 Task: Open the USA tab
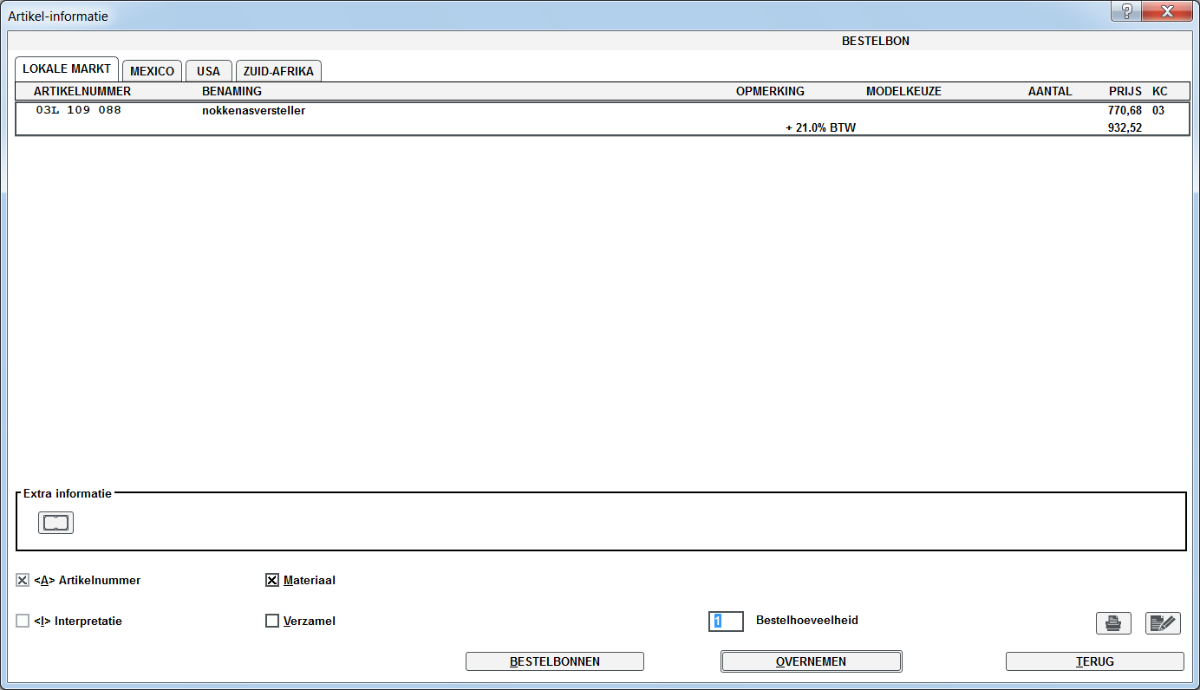(x=208, y=71)
